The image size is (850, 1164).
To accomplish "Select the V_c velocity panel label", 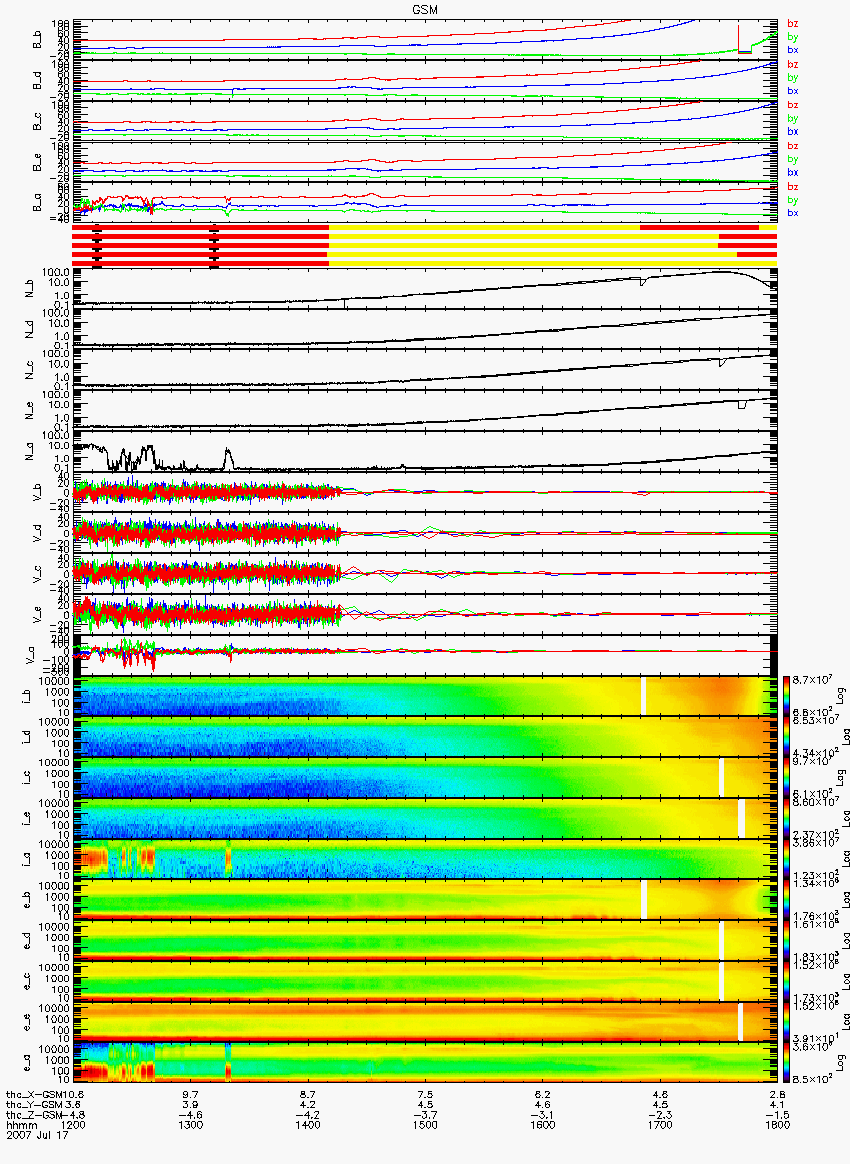I will pos(36,574).
